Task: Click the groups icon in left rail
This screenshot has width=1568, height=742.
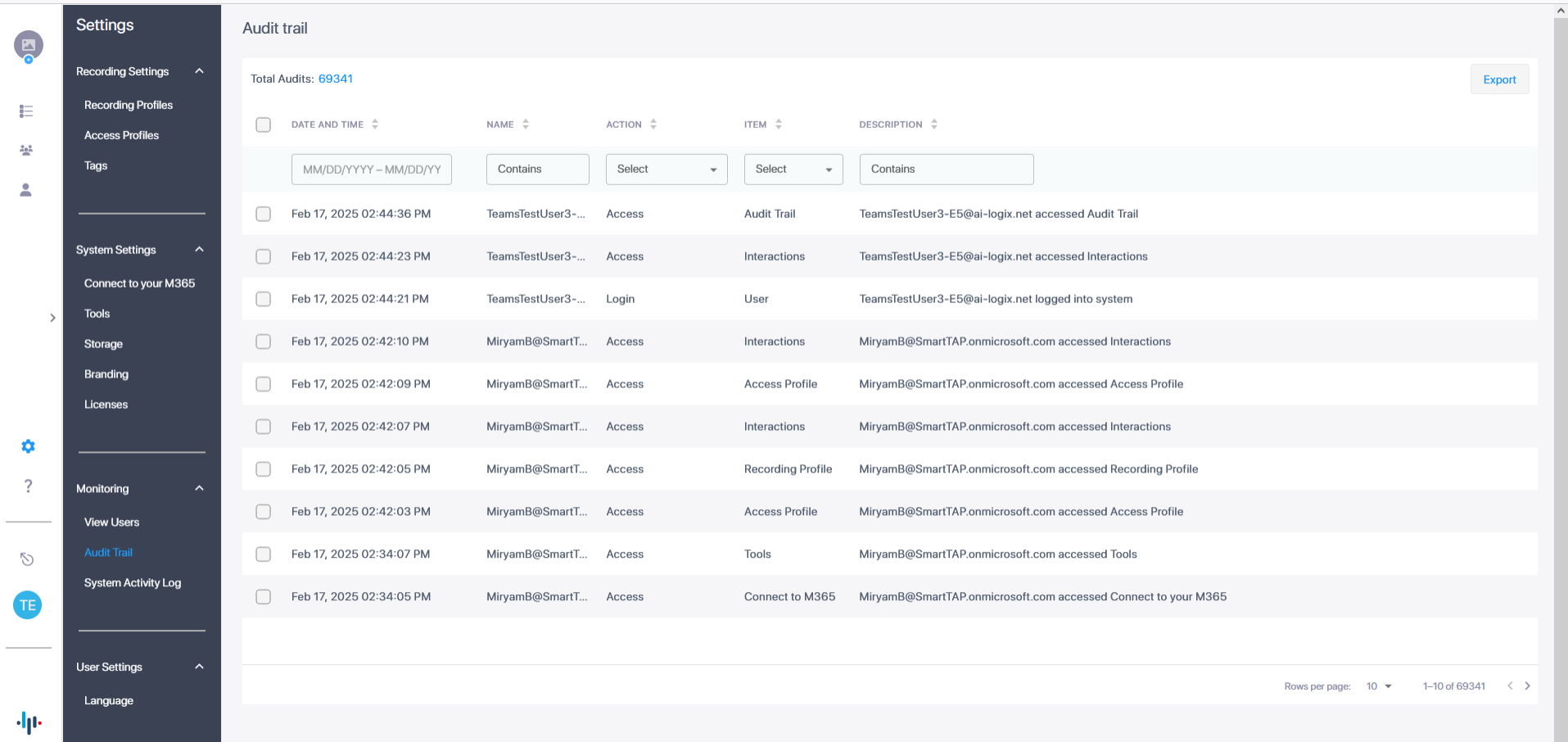Action: coord(26,150)
